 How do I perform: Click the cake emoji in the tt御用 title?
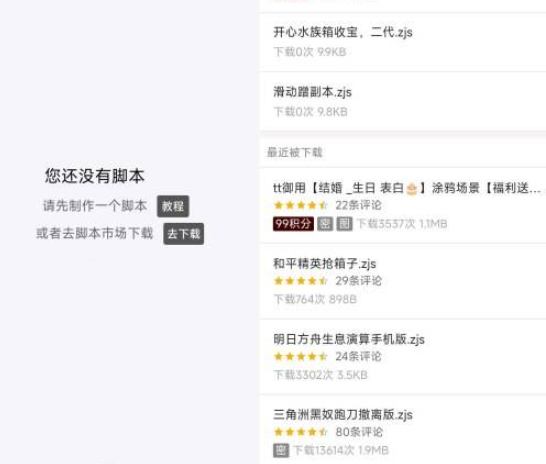tap(412, 189)
